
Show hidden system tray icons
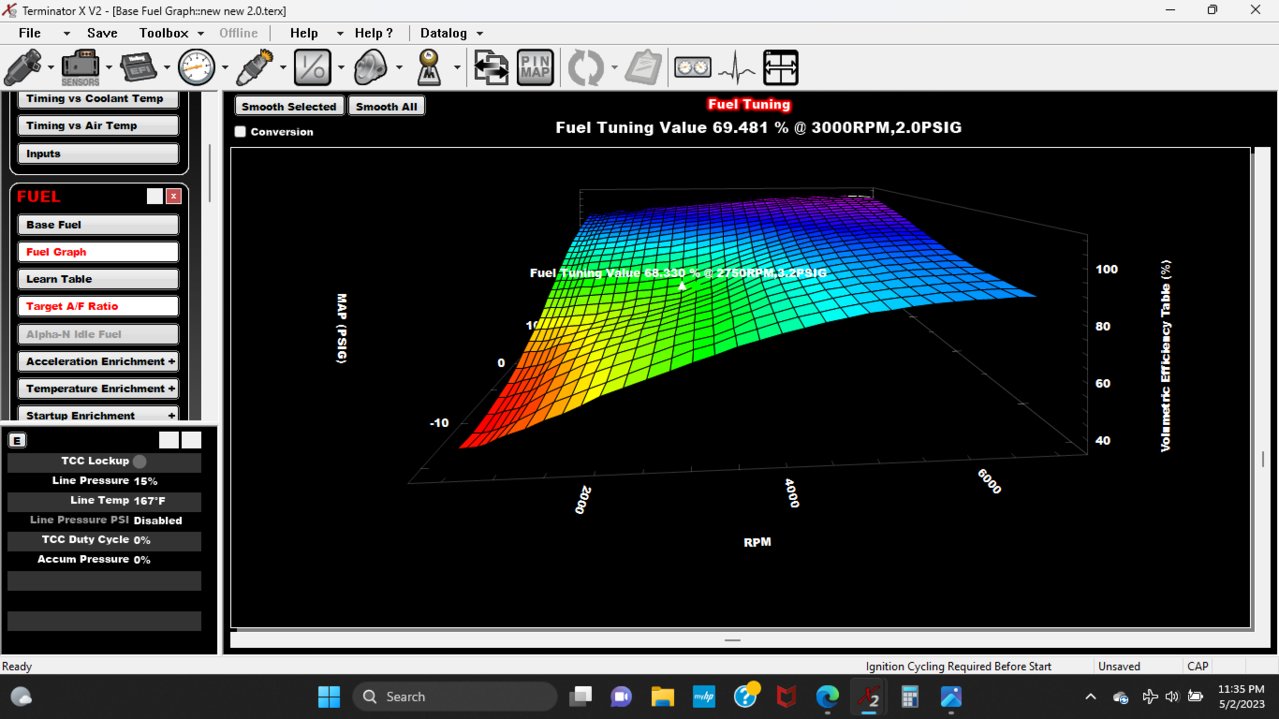point(1090,696)
